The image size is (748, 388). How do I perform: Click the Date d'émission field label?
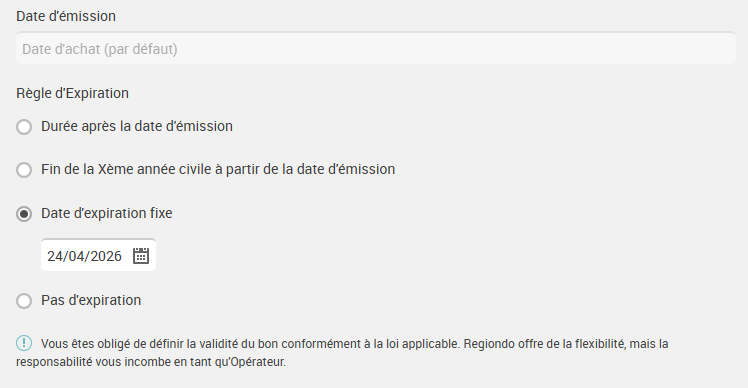66,16
